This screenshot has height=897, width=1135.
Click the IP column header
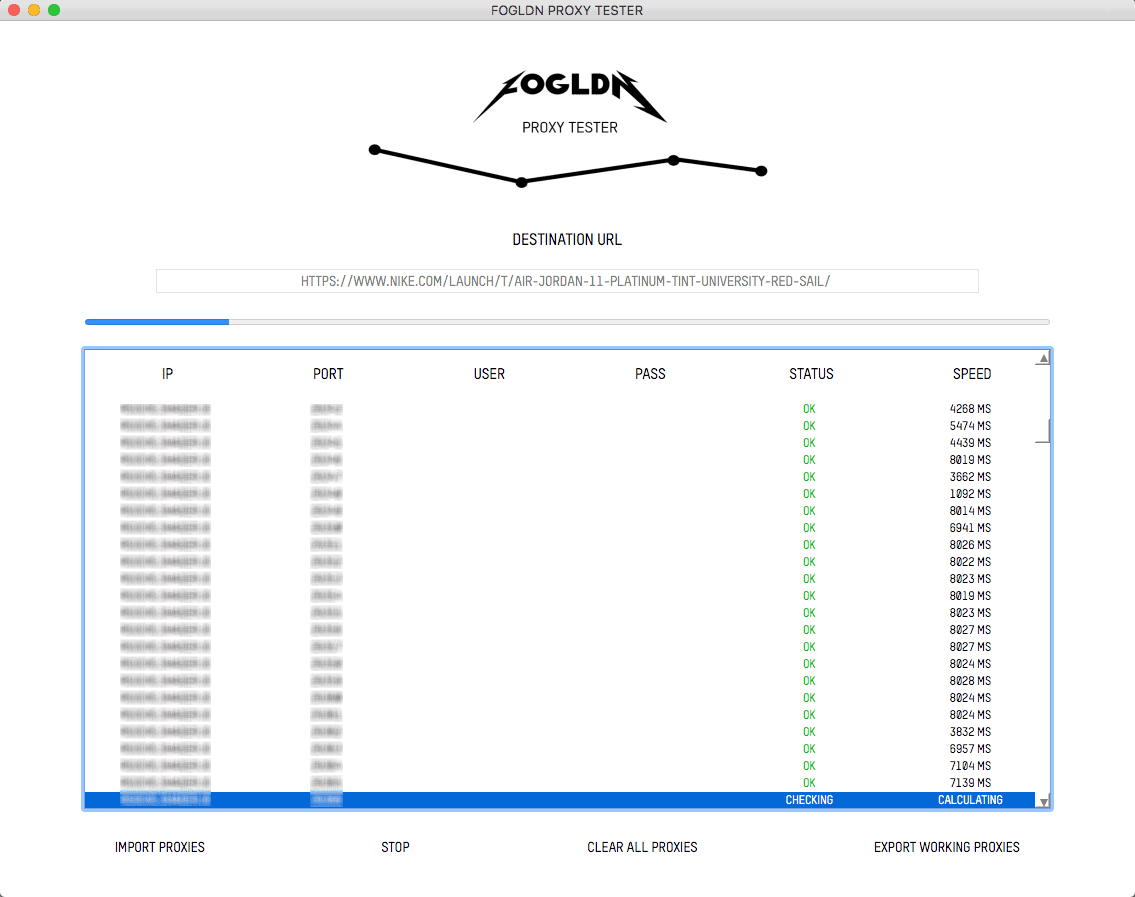(167, 374)
